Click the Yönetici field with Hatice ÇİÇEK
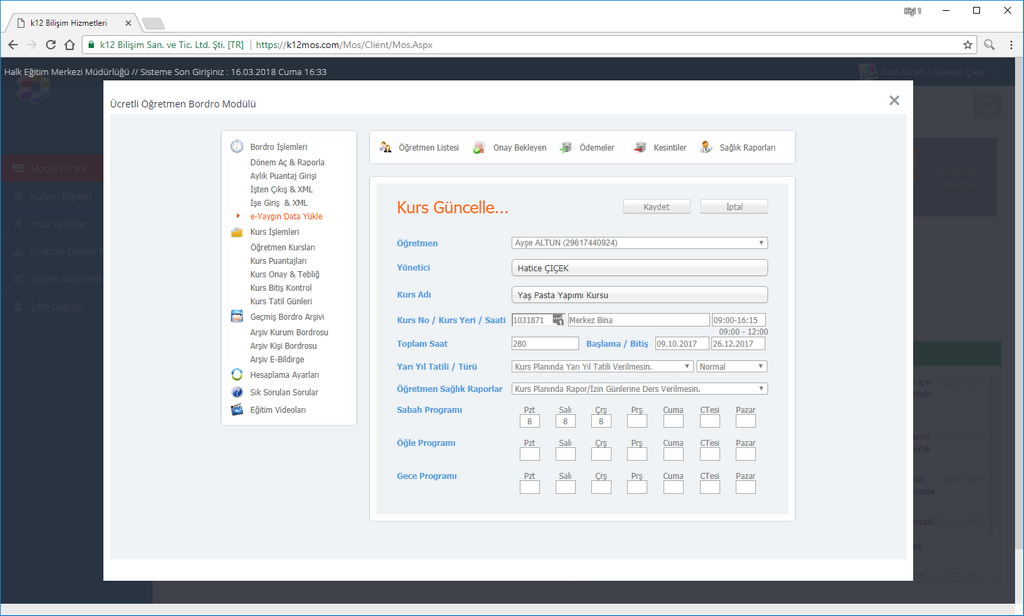The width and height of the screenshot is (1024, 616). pyautogui.click(x=639, y=268)
